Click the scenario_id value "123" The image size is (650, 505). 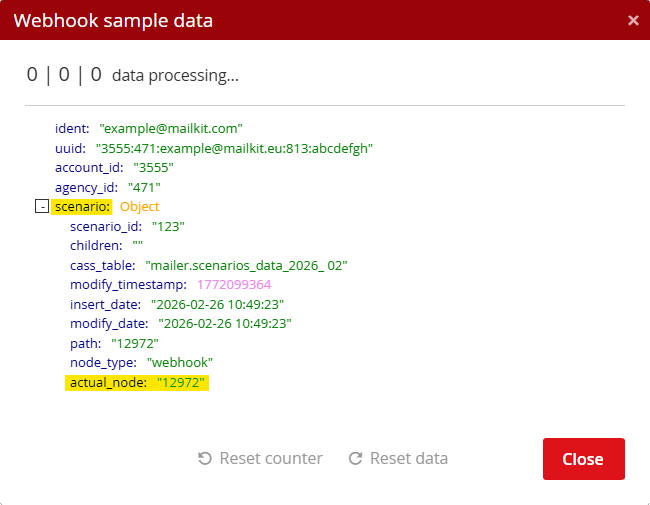(x=168, y=226)
